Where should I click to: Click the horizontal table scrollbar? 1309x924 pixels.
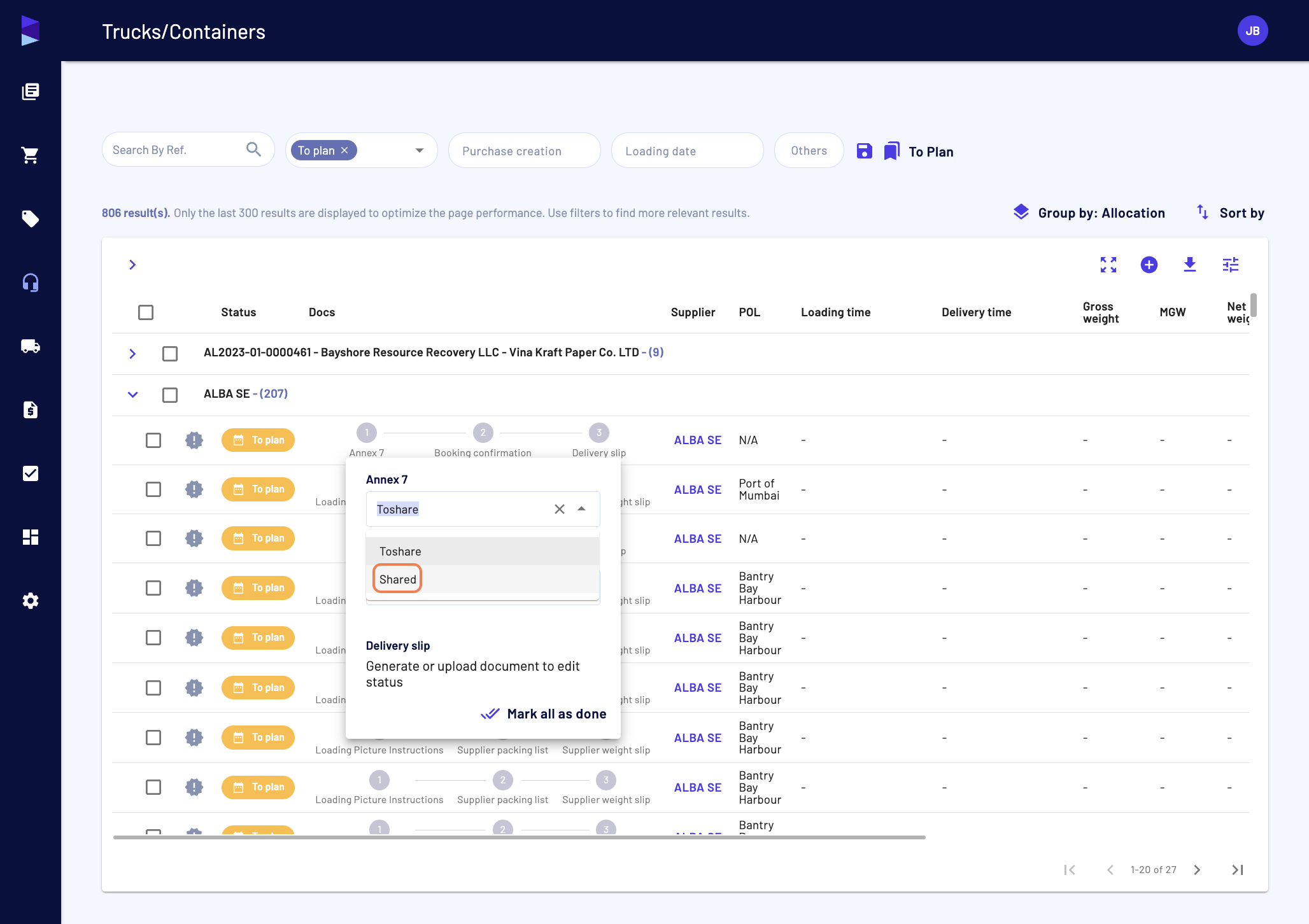pyautogui.click(x=519, y=837)
